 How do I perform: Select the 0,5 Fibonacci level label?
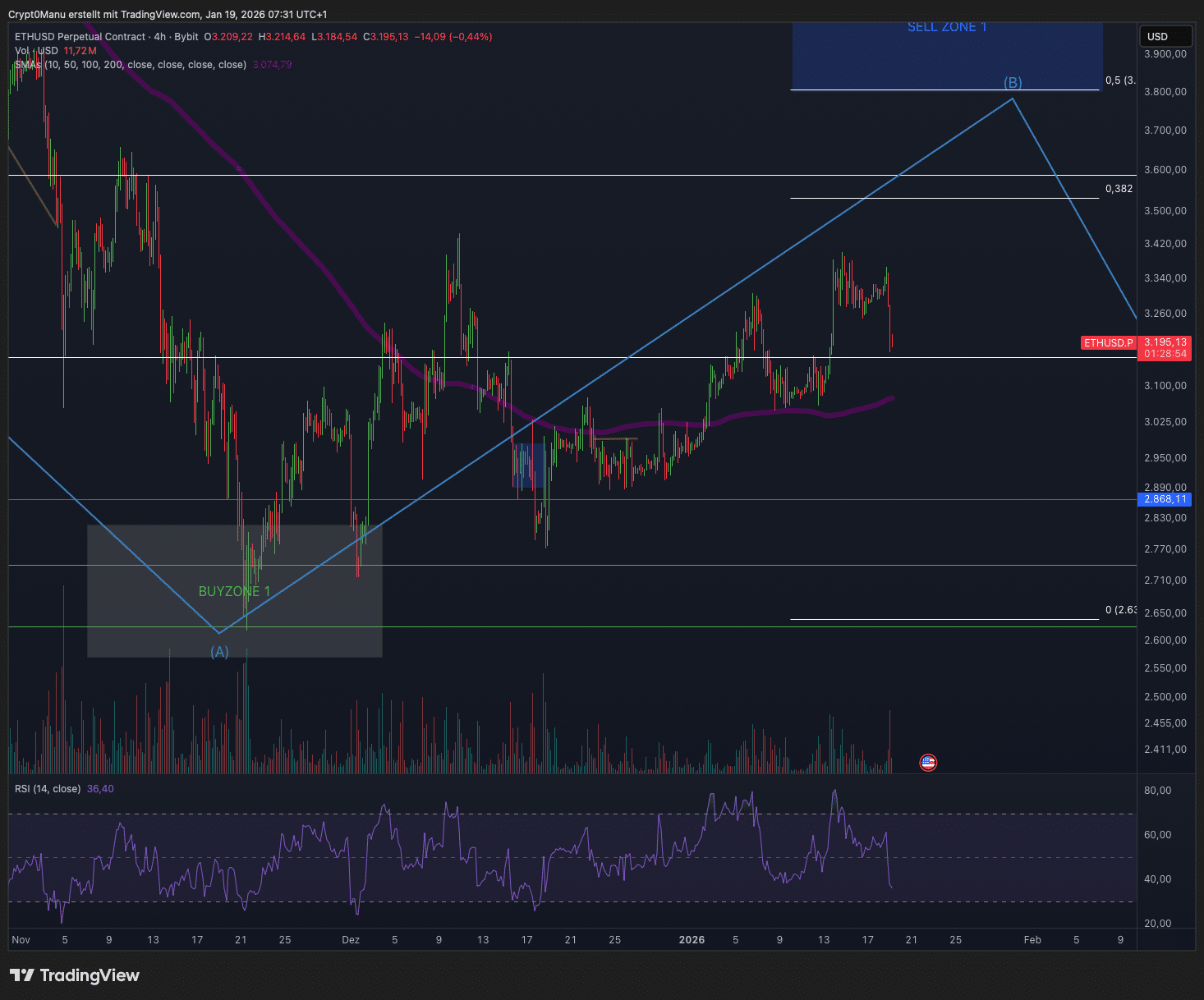pyautogui.click(x=1119, y=80)
